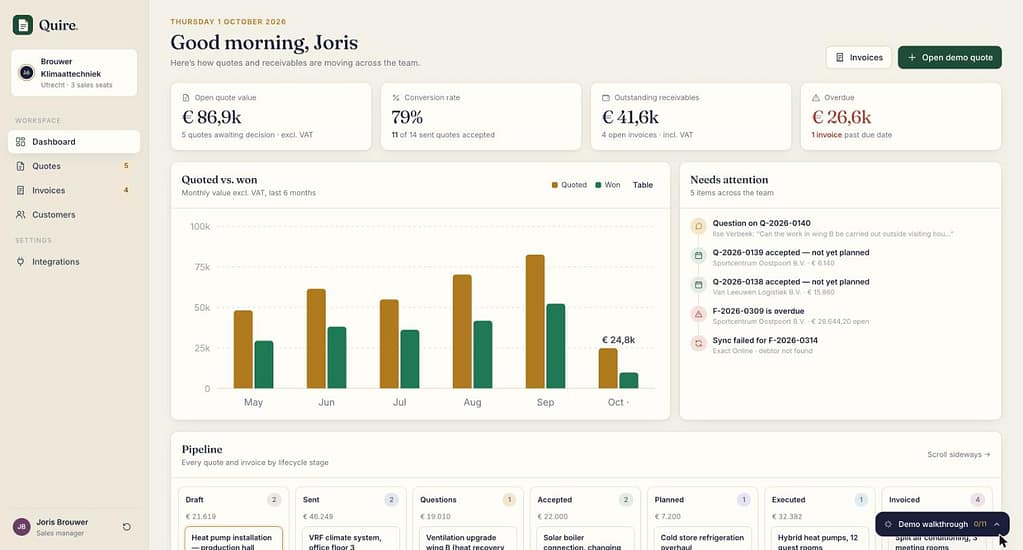Screen dimensions: 1023x550
Task: Click the sync failed icon for F-2026-0314
Action: [698, 343]
